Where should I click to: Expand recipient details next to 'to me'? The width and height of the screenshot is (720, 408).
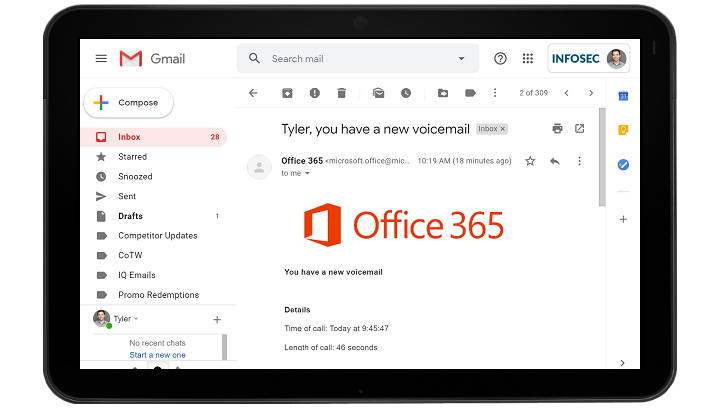(307, 174)
